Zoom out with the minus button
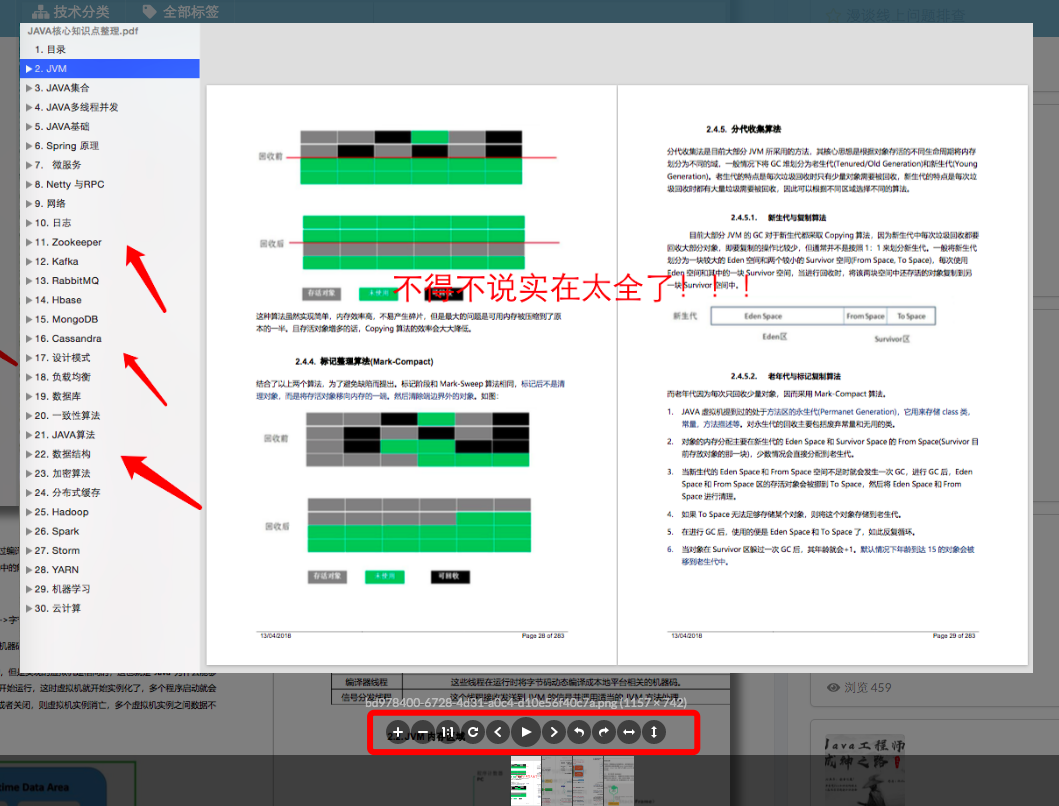This screenshot has height=806, width=1059. (423, 732)
